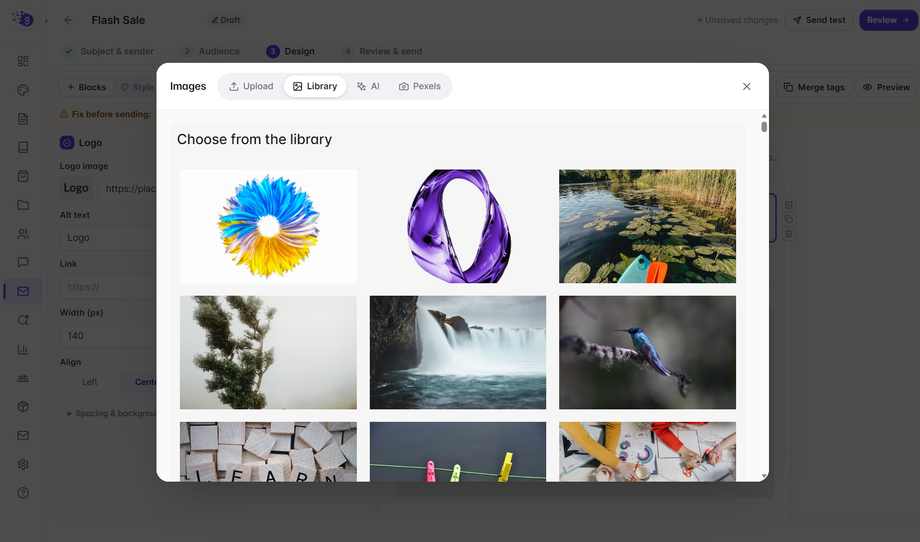Edit the Alt text field
The image size is (920, 542).
tap(108, 238)
